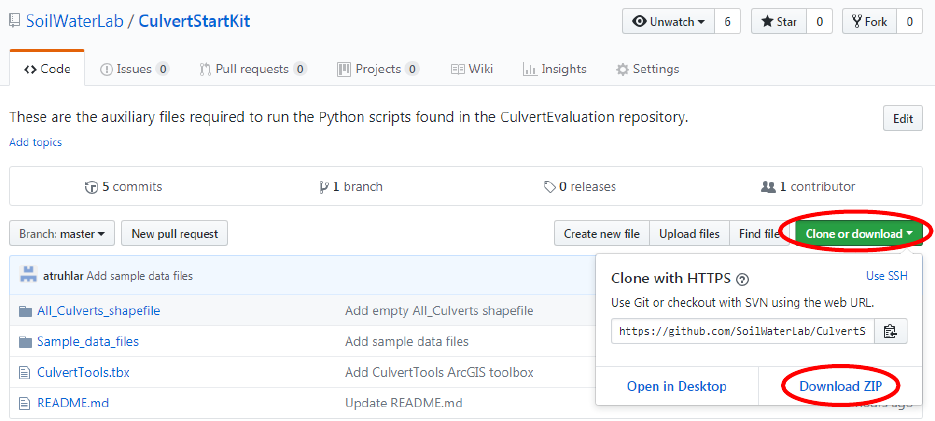
Task: Switch to the Wiki tab
Action: tap(472, 69)
